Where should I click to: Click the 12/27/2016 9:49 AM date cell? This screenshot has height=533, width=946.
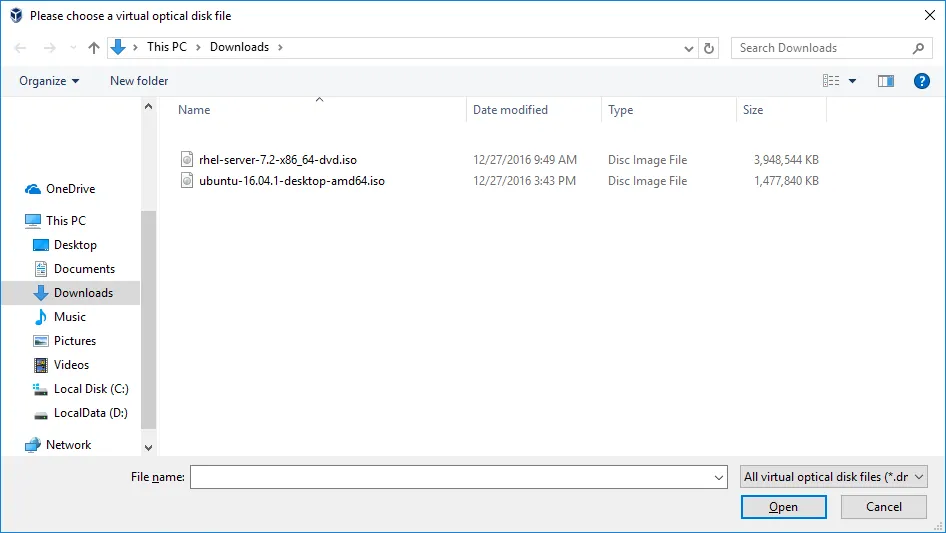click(525, 160)
